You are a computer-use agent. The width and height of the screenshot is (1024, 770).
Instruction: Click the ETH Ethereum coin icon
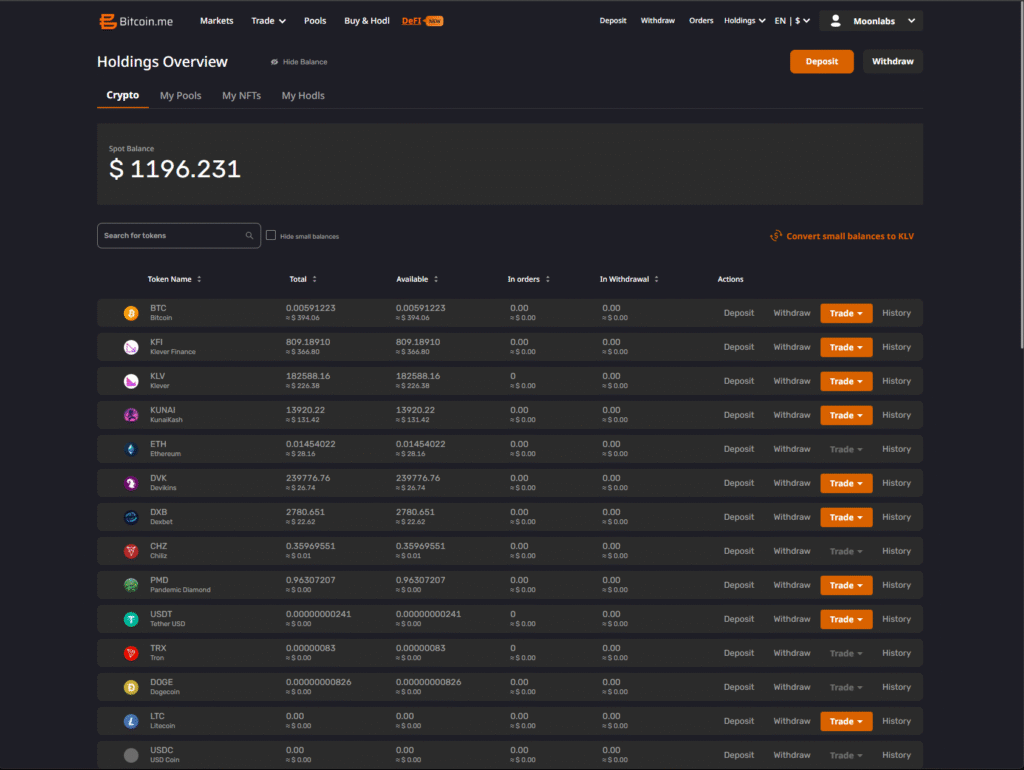(131, 449)
